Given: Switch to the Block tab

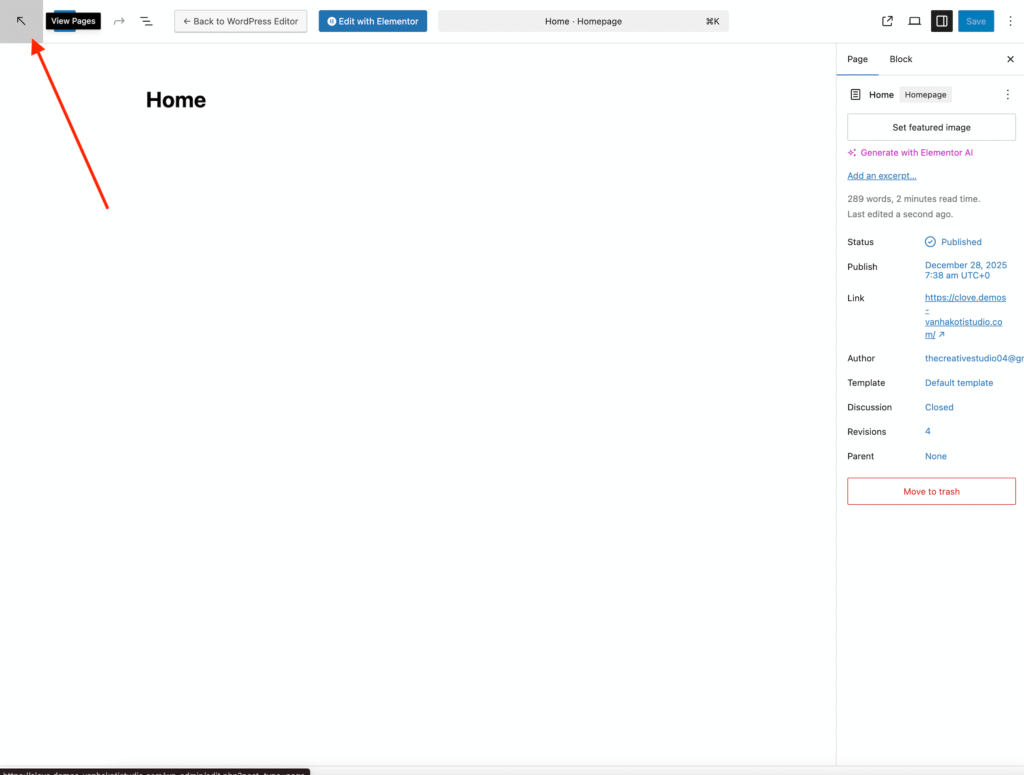Looking at the screenshot, I should 901,59.
